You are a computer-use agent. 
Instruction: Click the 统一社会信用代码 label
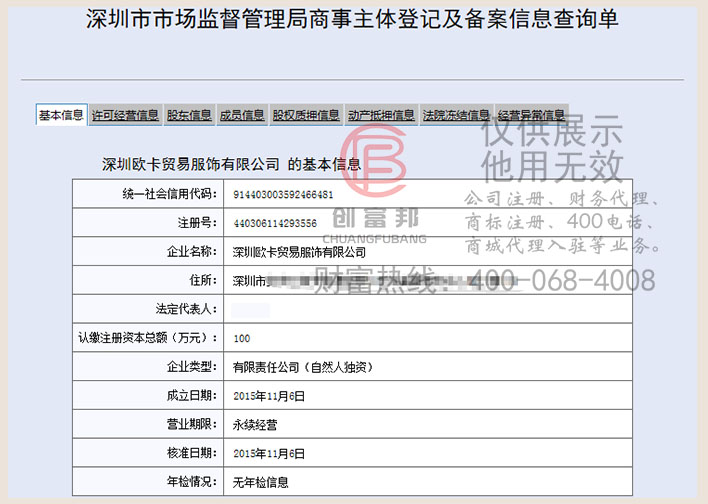tap(170, 194)
